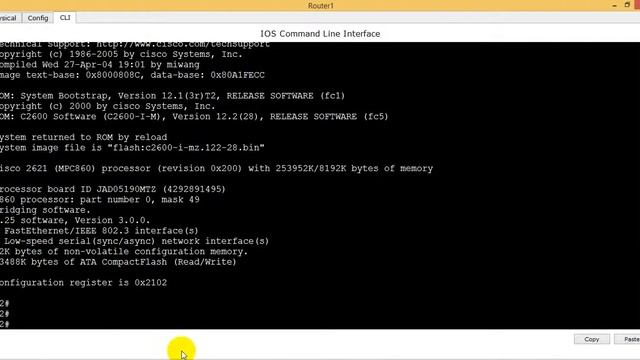Click the 'non-volatile configuration memory' line

[x=124, y=251]
